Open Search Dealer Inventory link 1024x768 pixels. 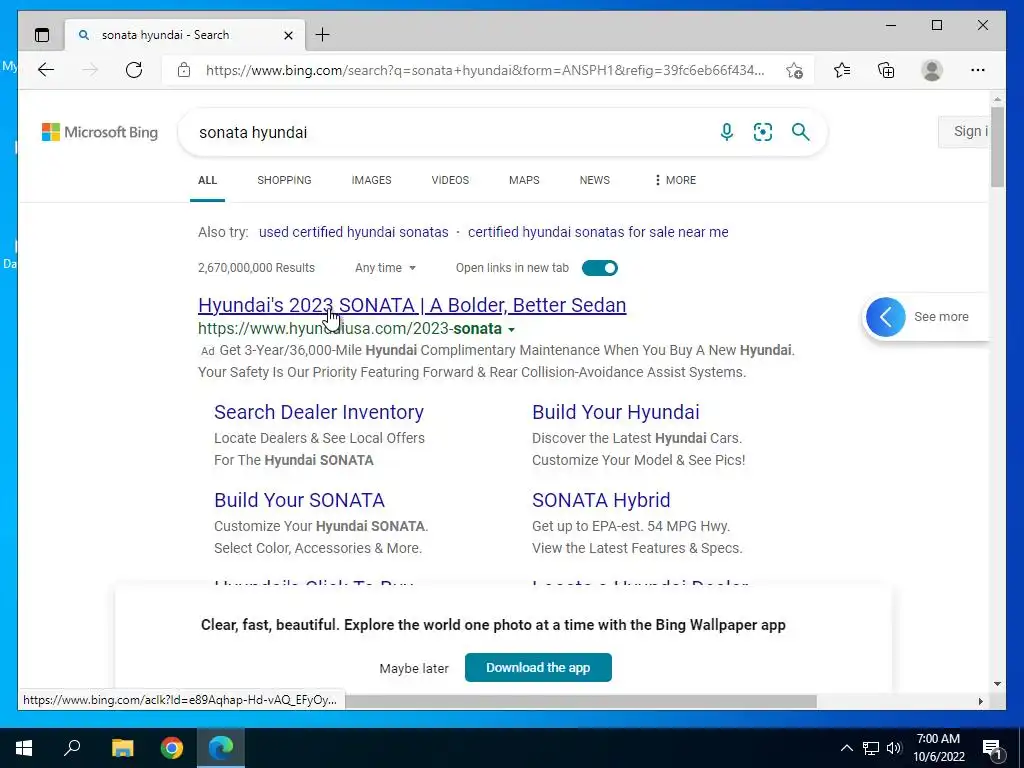319,412
